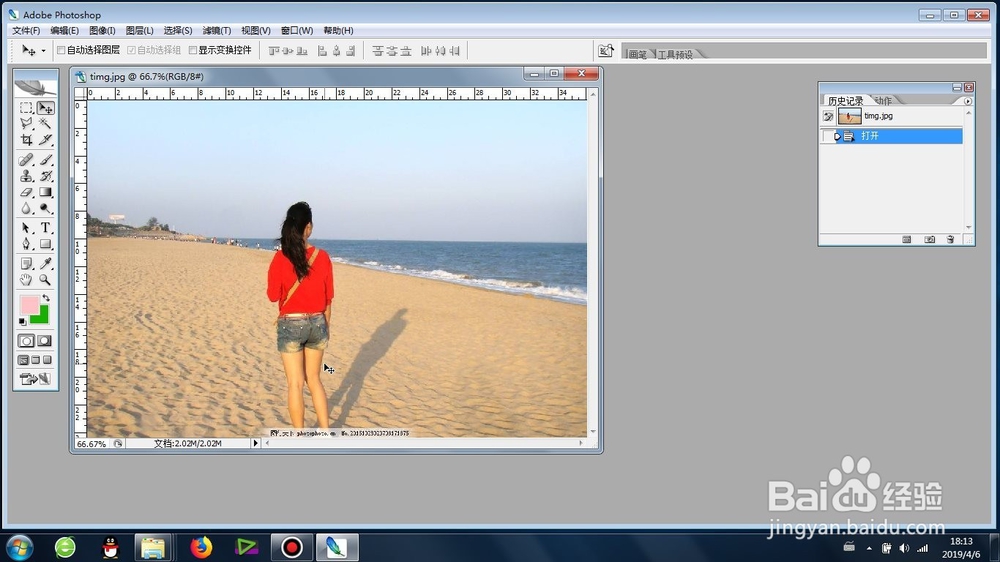Select the Crop tool
Image resolution: width=1000 pixels, height=562 pixels.
point(26,139)
